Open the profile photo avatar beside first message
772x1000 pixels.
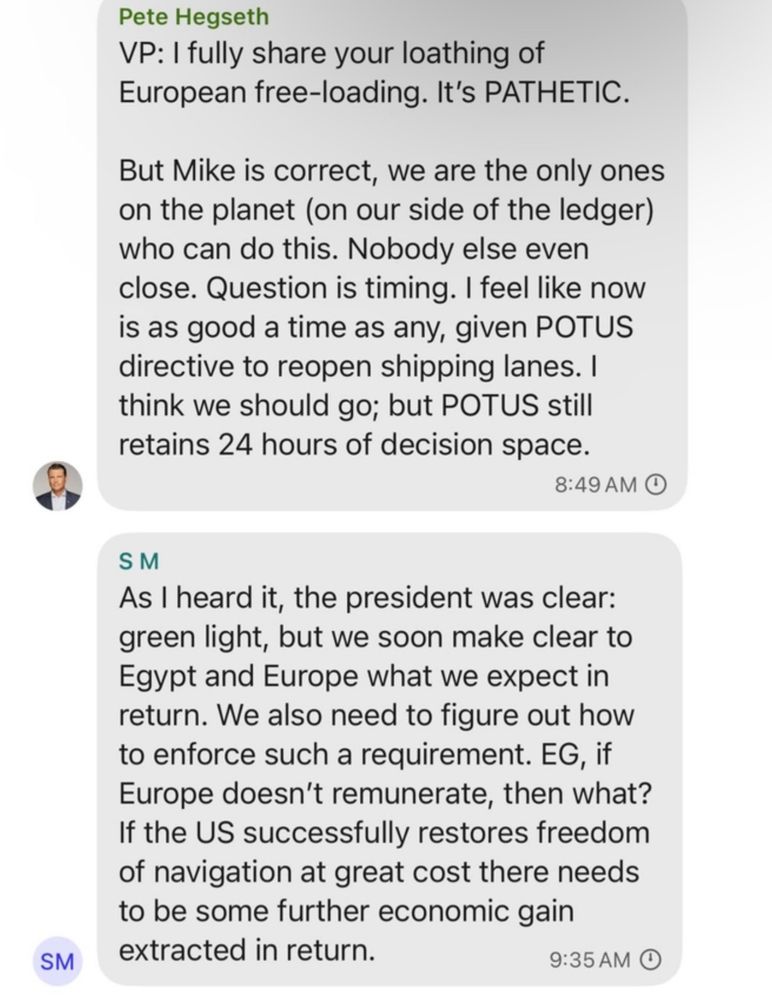pos(57,486)
